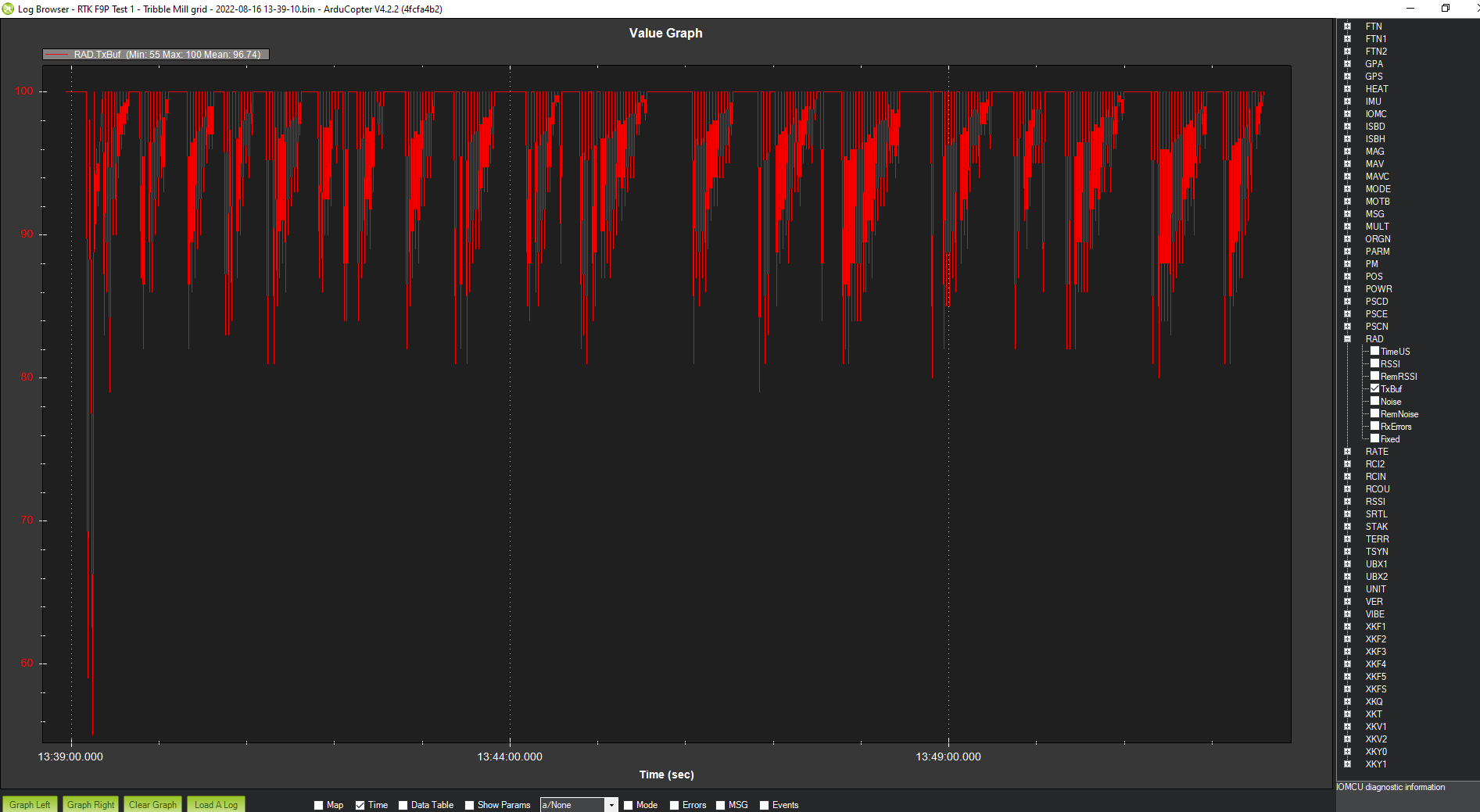This screenshot has height=812, width=1480.
Task: Toggle the Time checkbox
Action: coord(360,805)
